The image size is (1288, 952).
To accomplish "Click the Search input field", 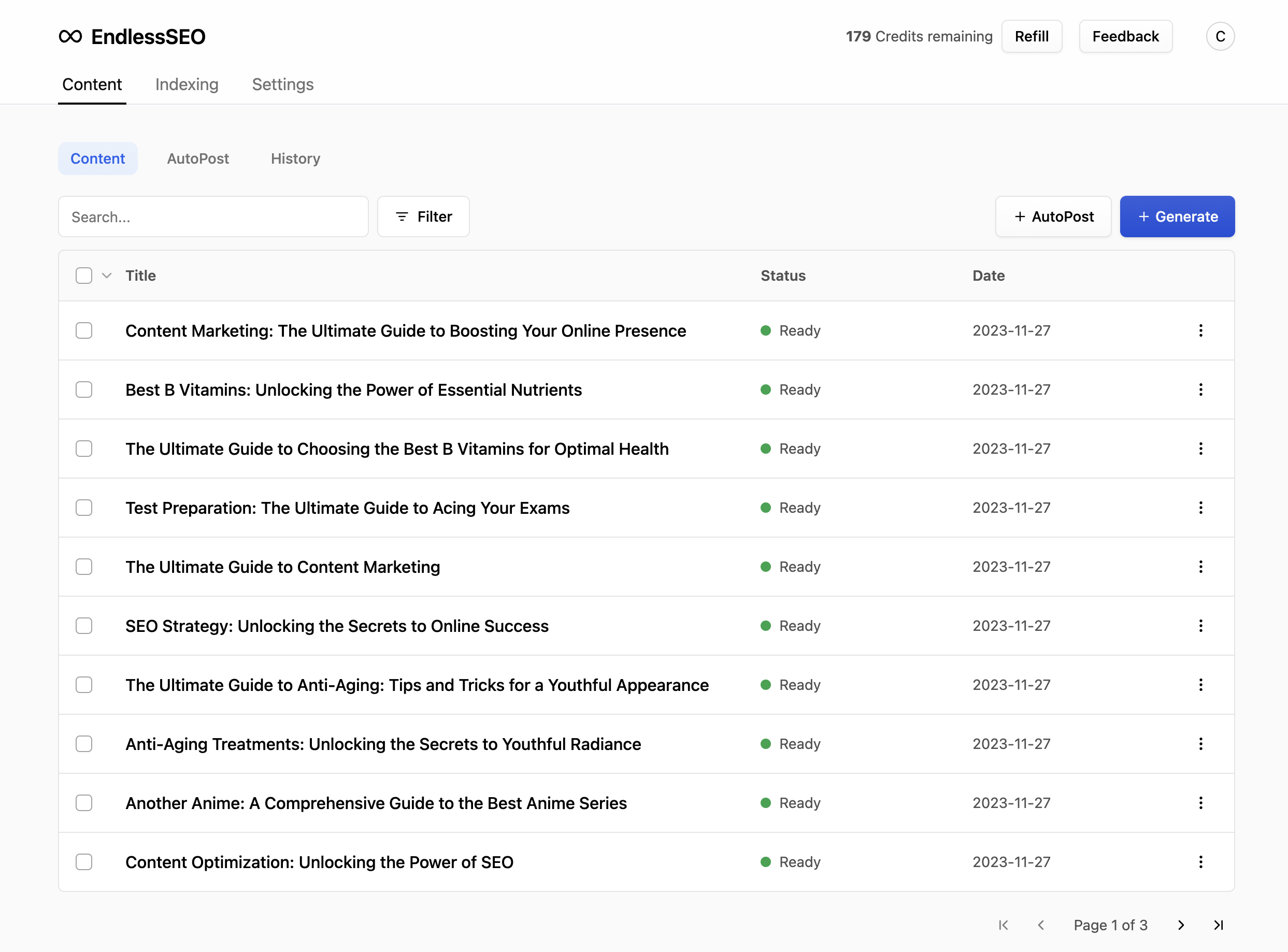I will [x=213, y=217].
